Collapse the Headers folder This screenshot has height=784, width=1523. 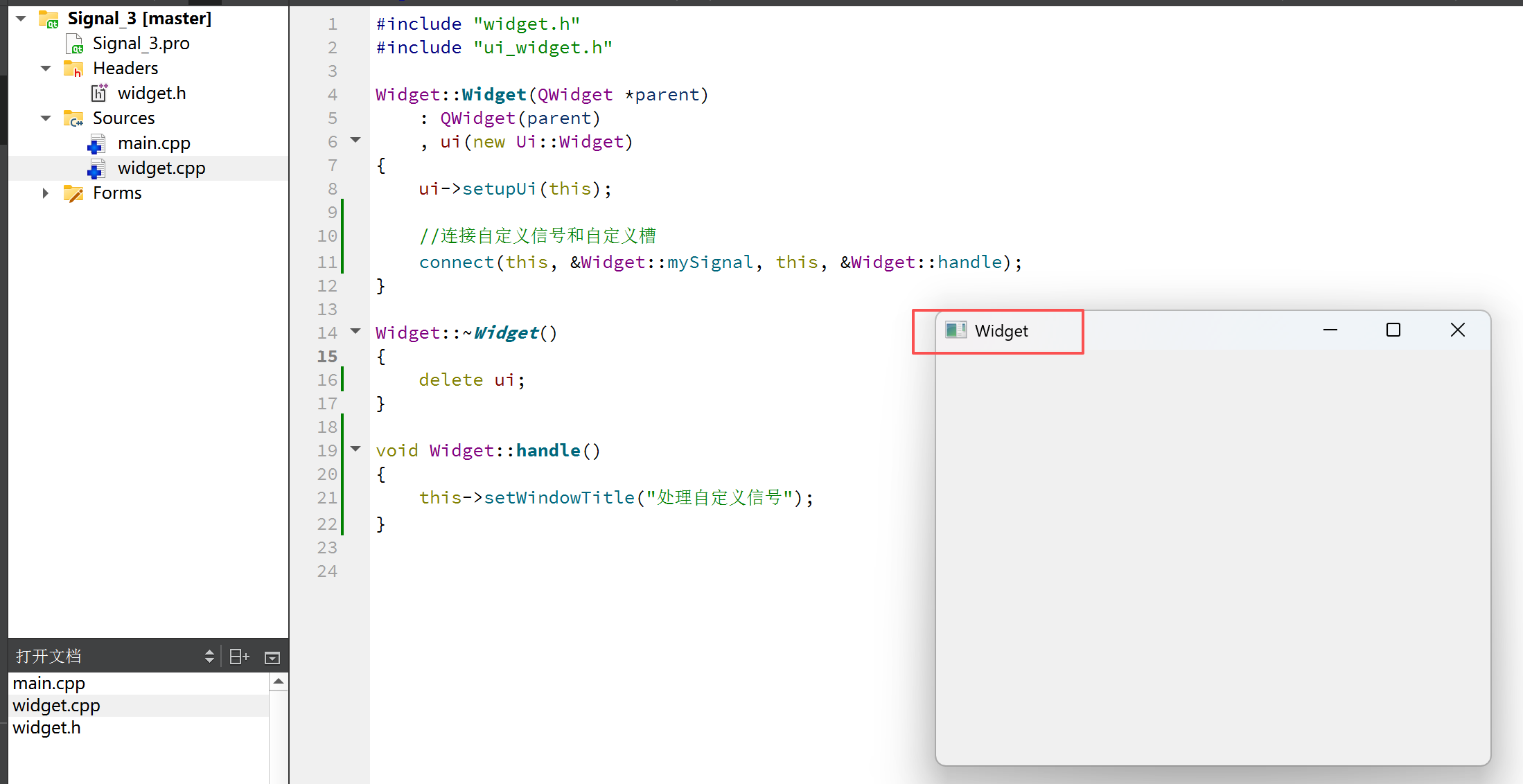(46, 69)
